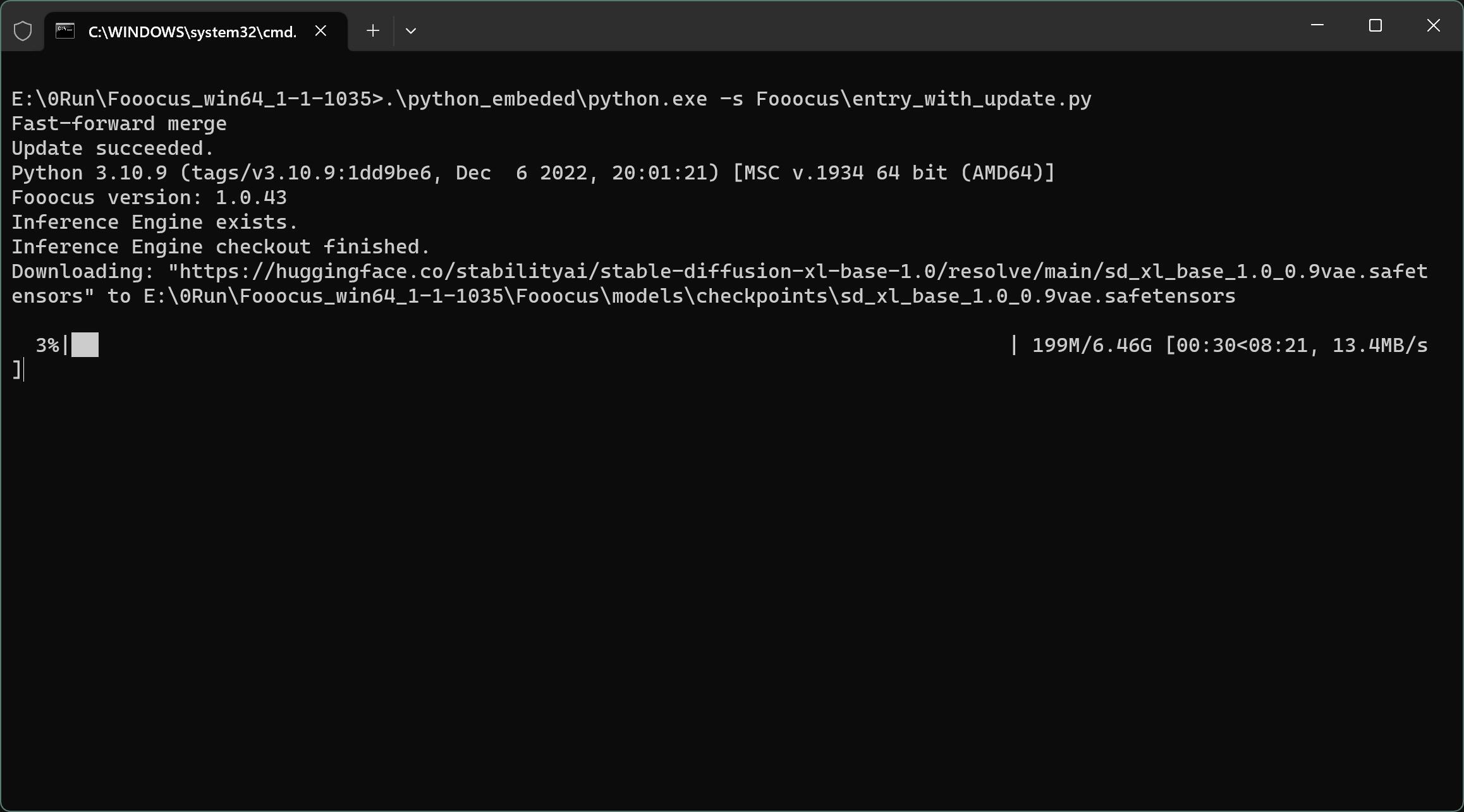
Task: Click the cmd terminal icon in the tab
Action: 65,31
